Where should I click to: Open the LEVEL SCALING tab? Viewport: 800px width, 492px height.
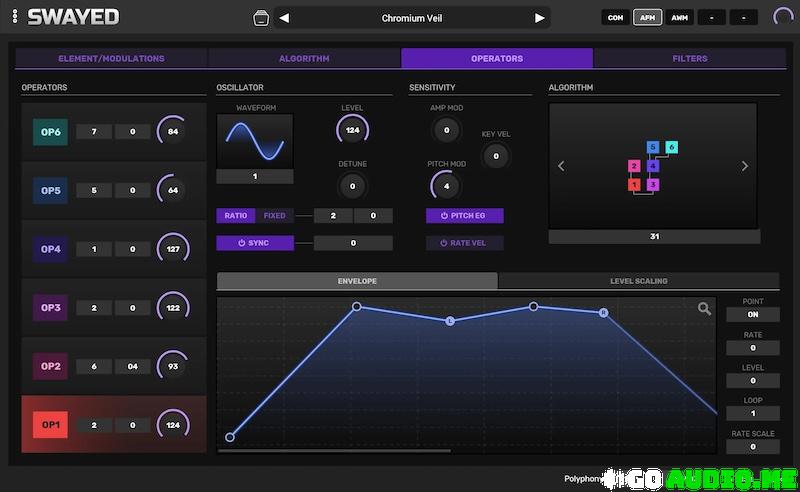[x=639, y=281]
